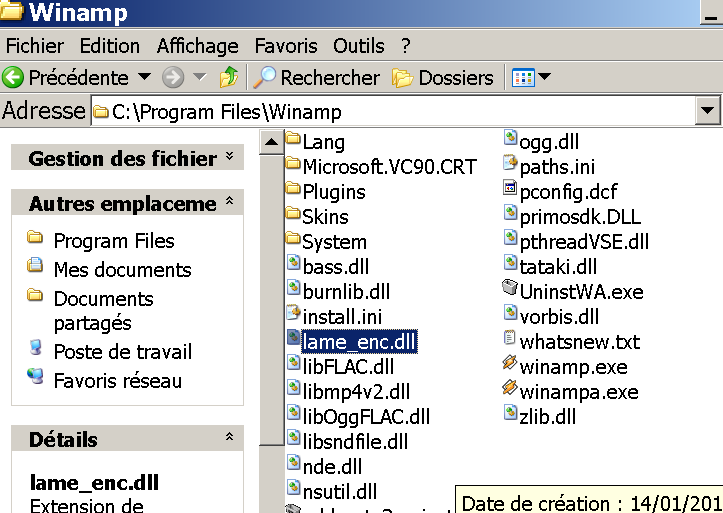
Task: Select the Skins folder
Action: click(x=317, y=216)
